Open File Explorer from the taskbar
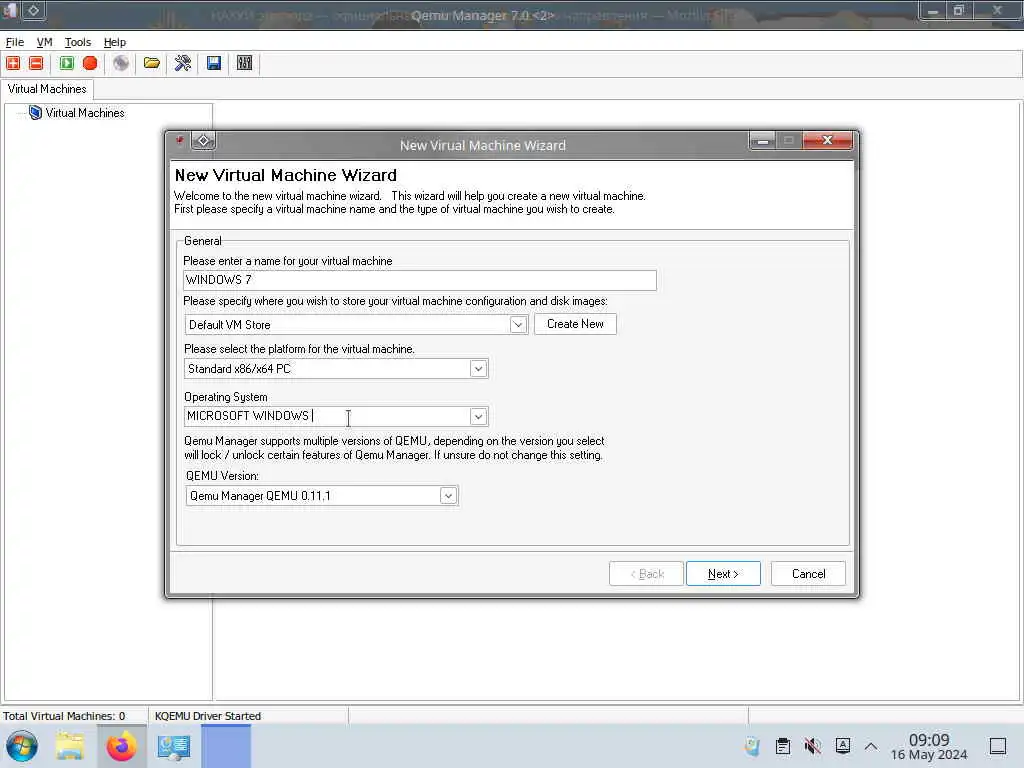The height and width of the screenshot is (768, 1024). [x=70, y=746]
